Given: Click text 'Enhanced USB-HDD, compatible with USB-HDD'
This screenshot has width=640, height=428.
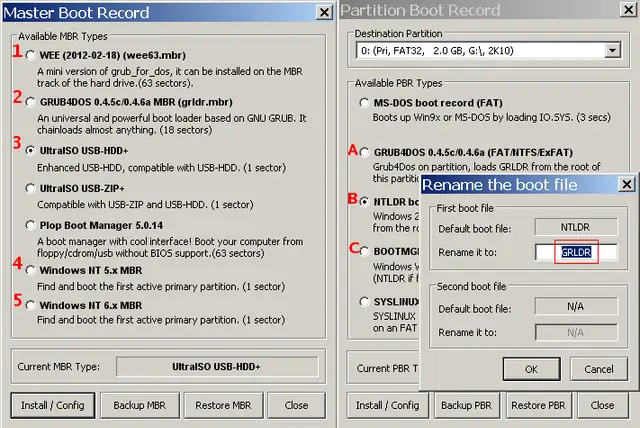Looking at the screenshot, I should tap(138, 168).
